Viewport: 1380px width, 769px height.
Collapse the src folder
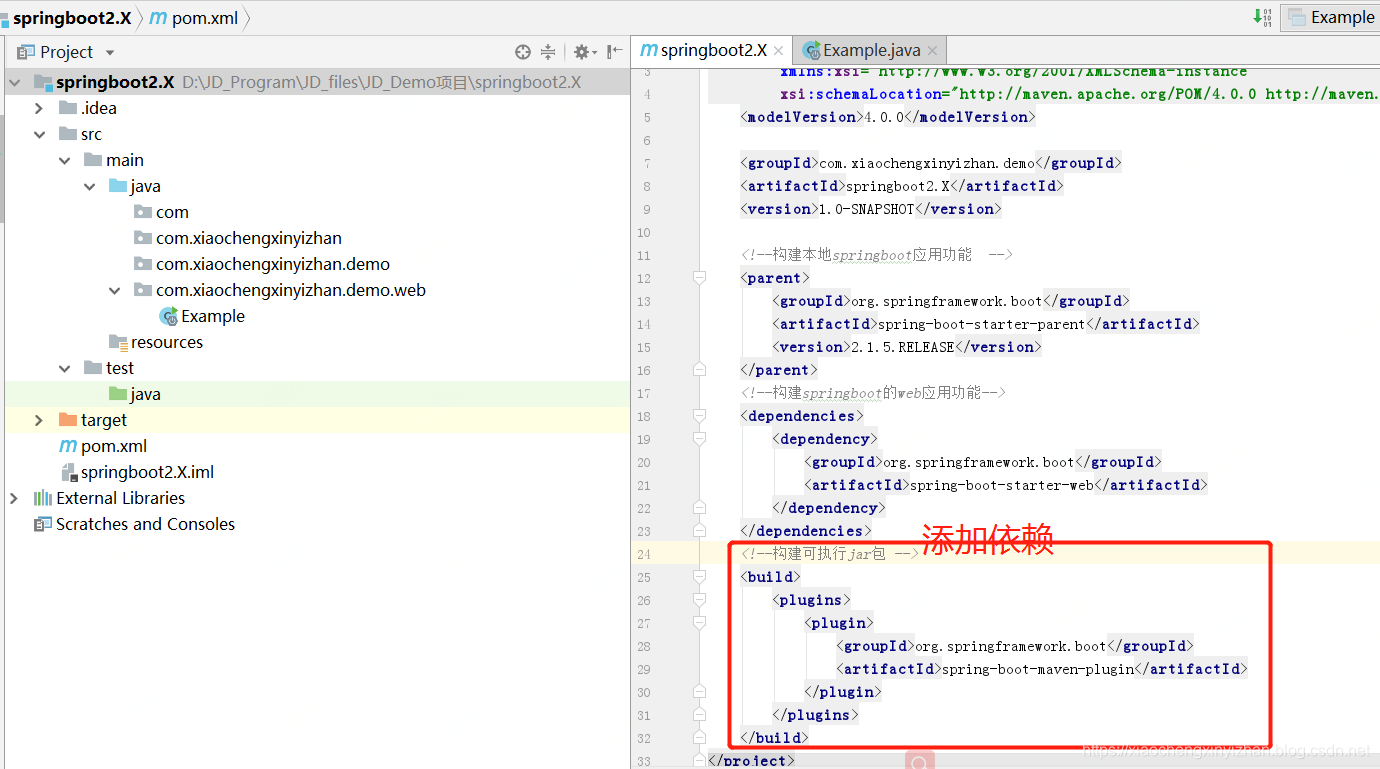pyautogui.click(x=39, y=134)
